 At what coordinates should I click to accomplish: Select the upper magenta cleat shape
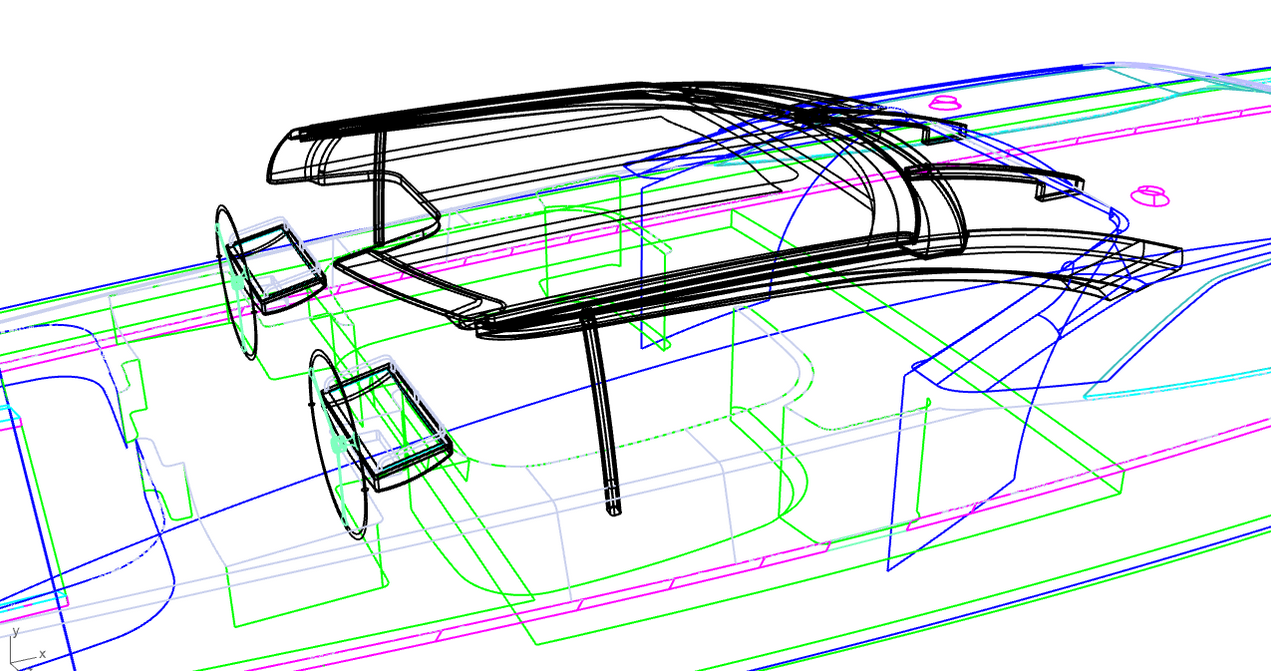coord(945,103)
